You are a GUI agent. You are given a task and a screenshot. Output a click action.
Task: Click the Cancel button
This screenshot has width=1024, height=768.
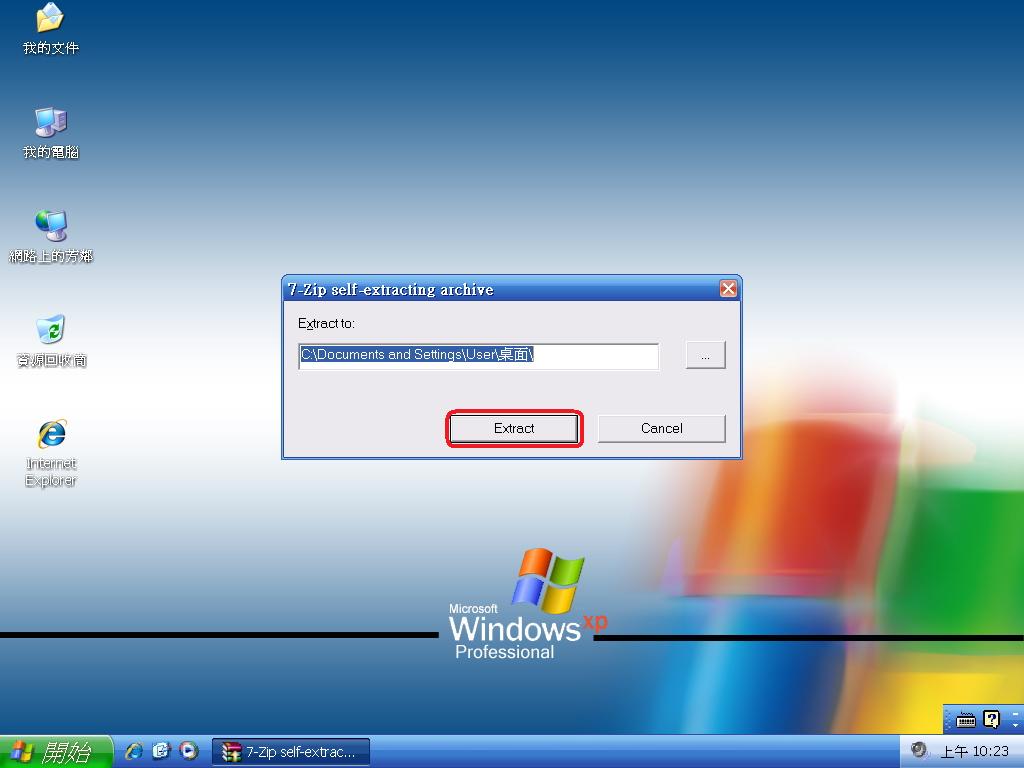(x=661, y=428)
